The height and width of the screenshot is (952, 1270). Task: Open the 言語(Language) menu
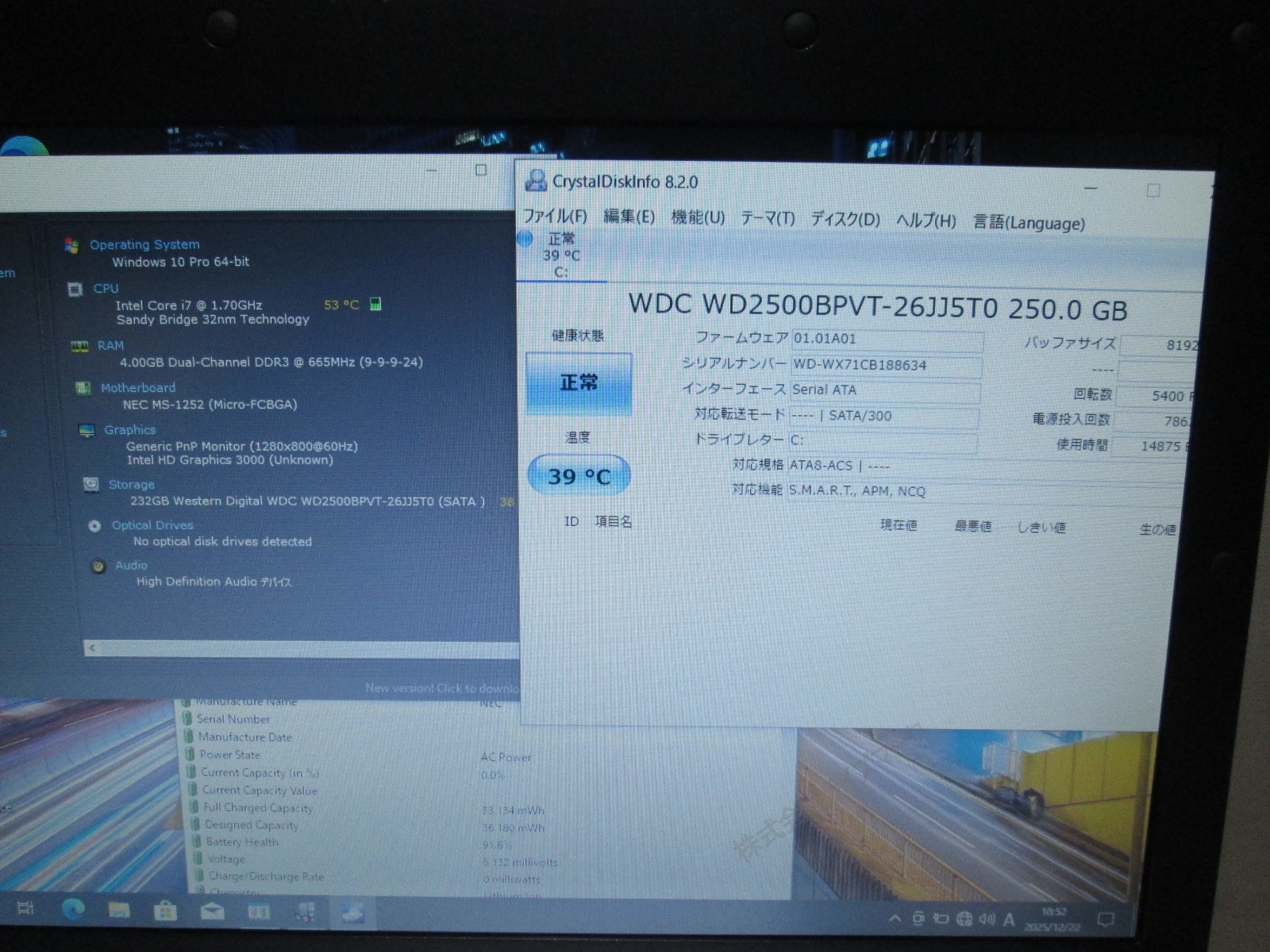click(x=1029, y=223)
